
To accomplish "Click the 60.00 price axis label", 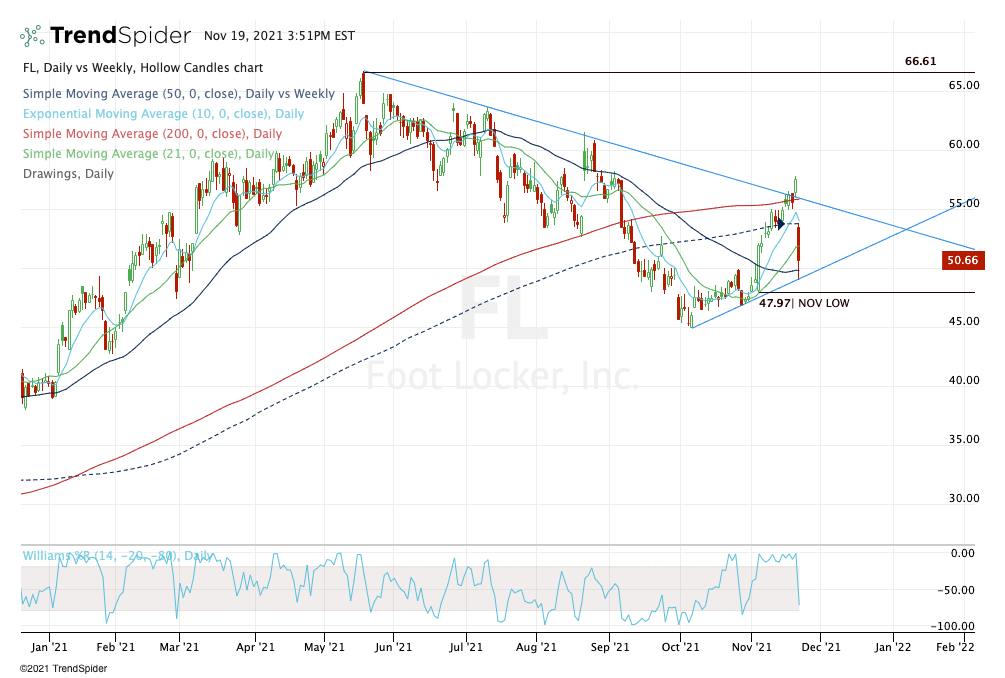I will 964,144.
